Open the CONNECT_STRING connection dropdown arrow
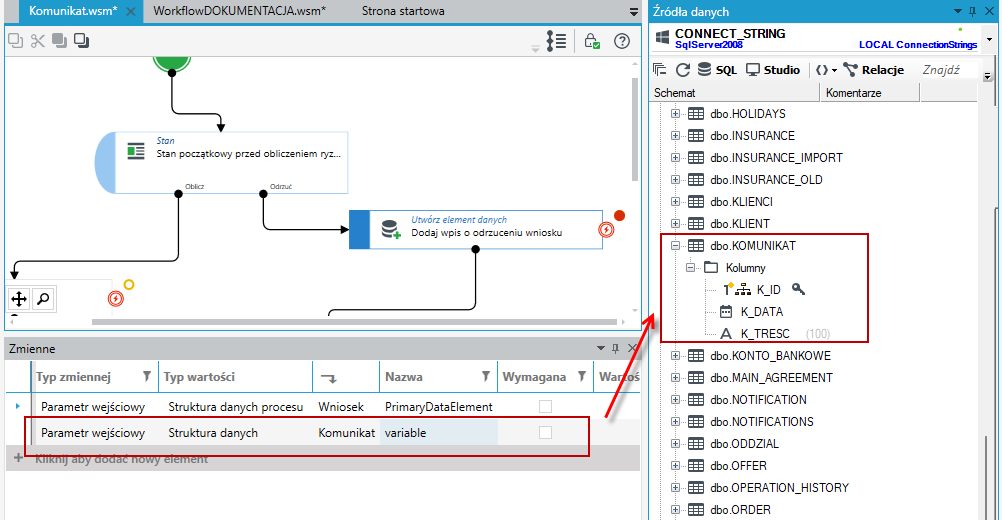The image size is (1002, 520). [x=989, y=40]
